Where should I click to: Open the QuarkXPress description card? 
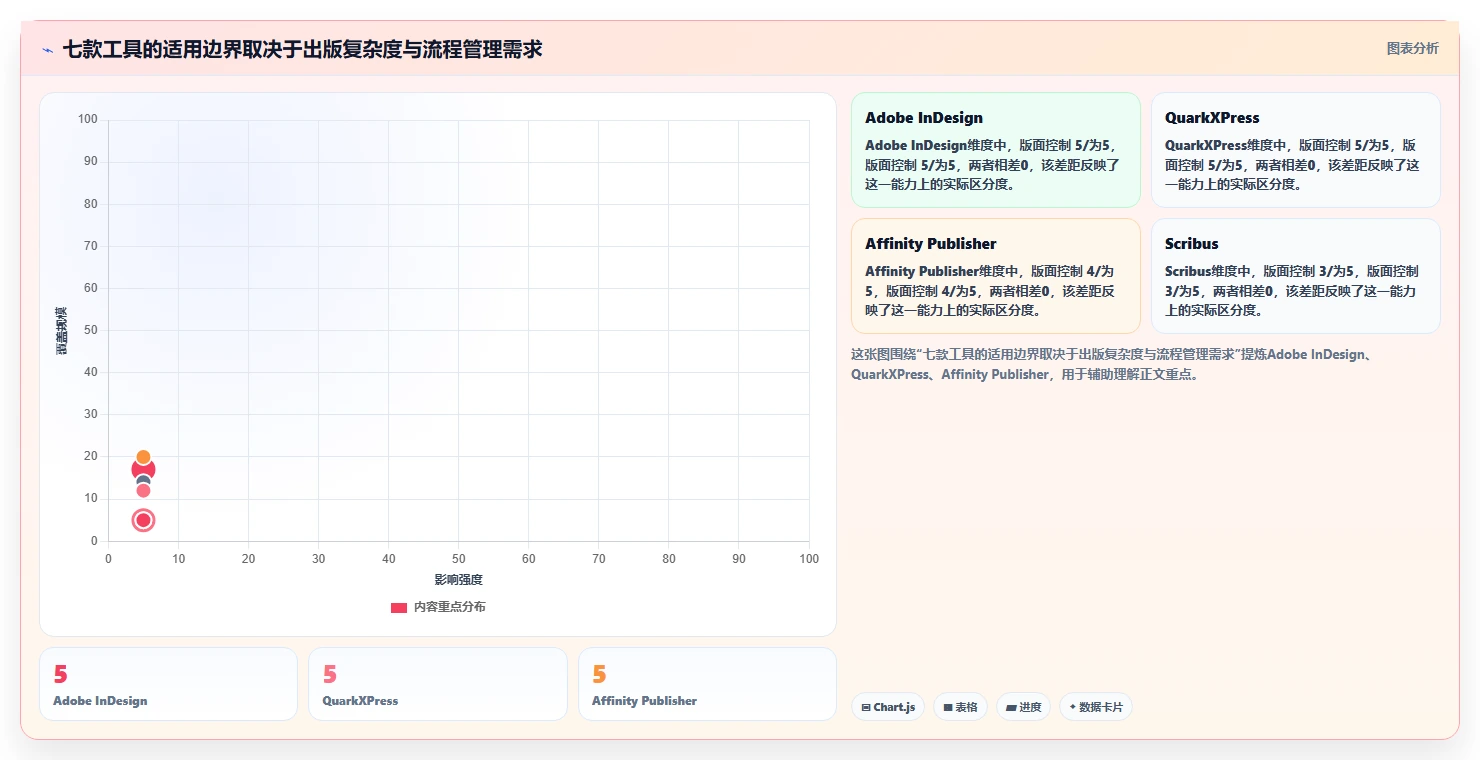point(1296,150)
